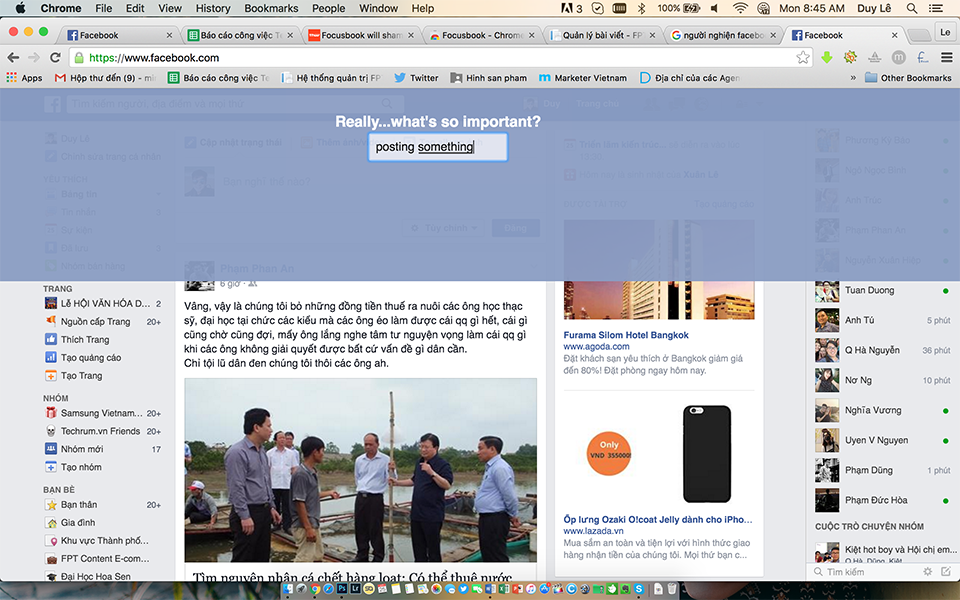Open the Other Bookmarks folder

[x=908, y=78]
